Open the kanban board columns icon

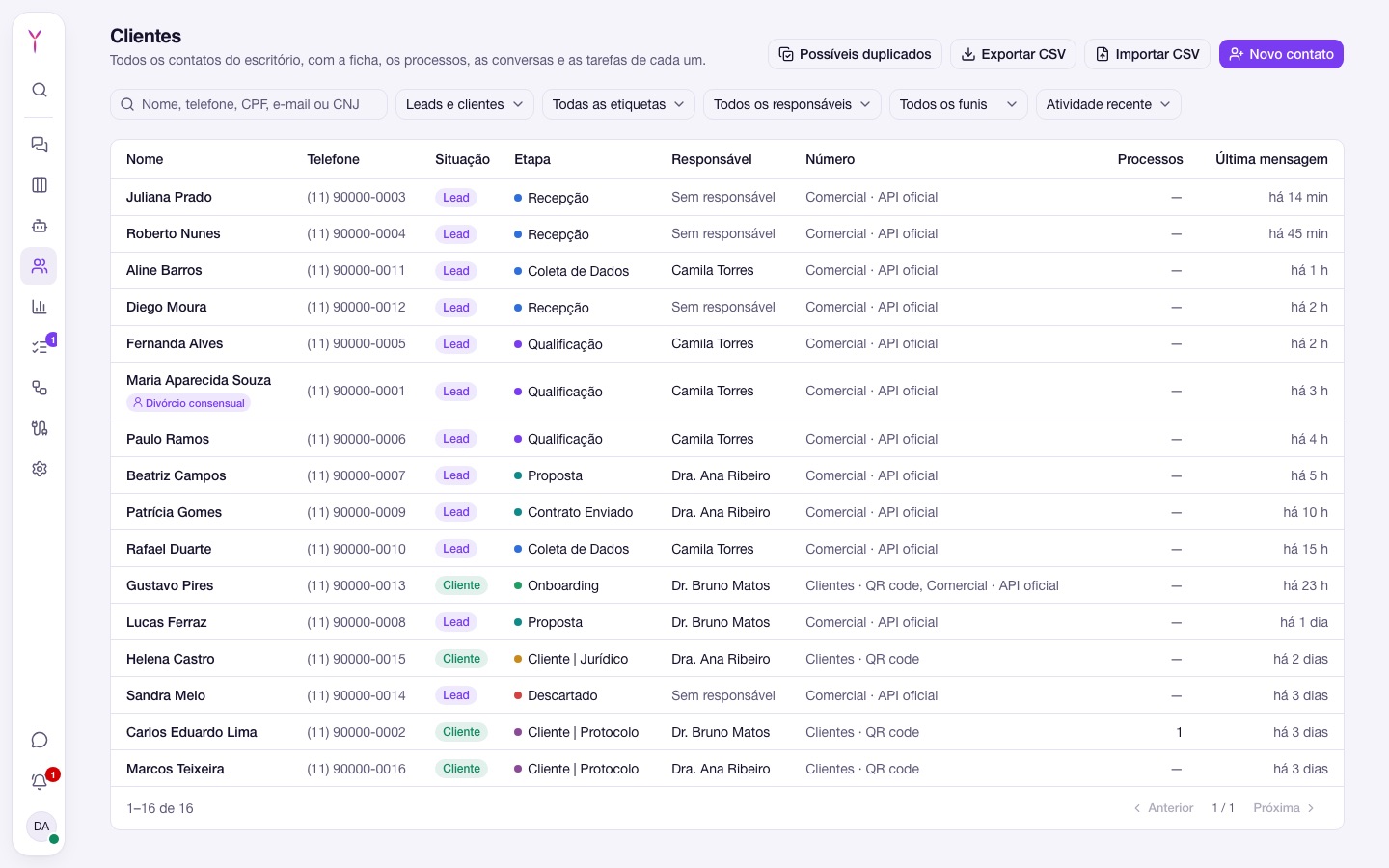click(40, 185)
